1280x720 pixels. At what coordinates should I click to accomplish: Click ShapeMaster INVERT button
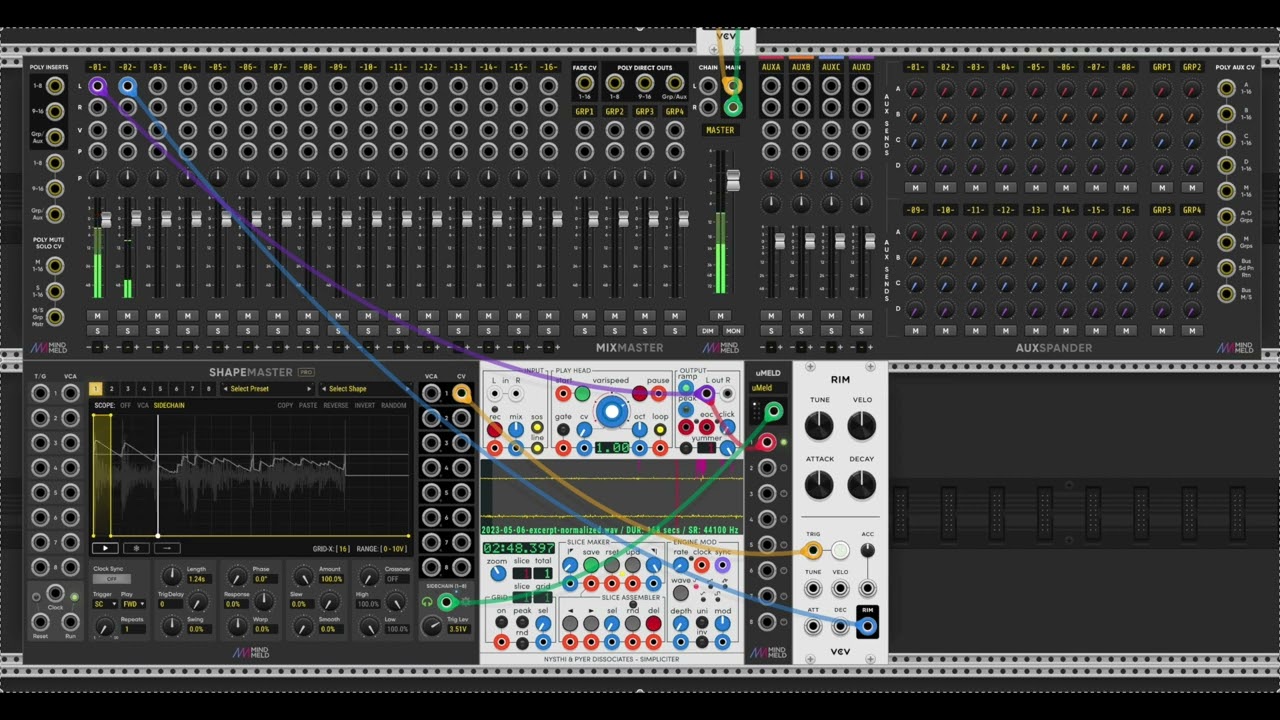pos(364,406)
